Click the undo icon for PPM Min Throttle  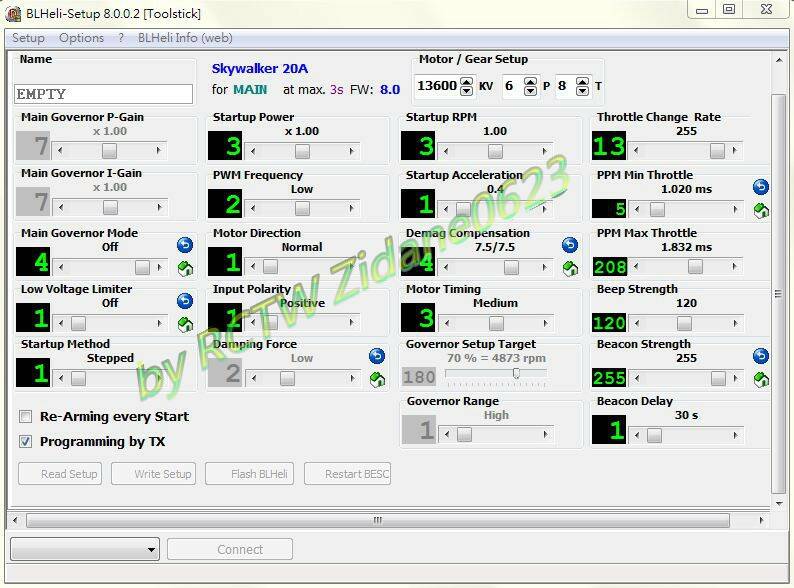761,187
